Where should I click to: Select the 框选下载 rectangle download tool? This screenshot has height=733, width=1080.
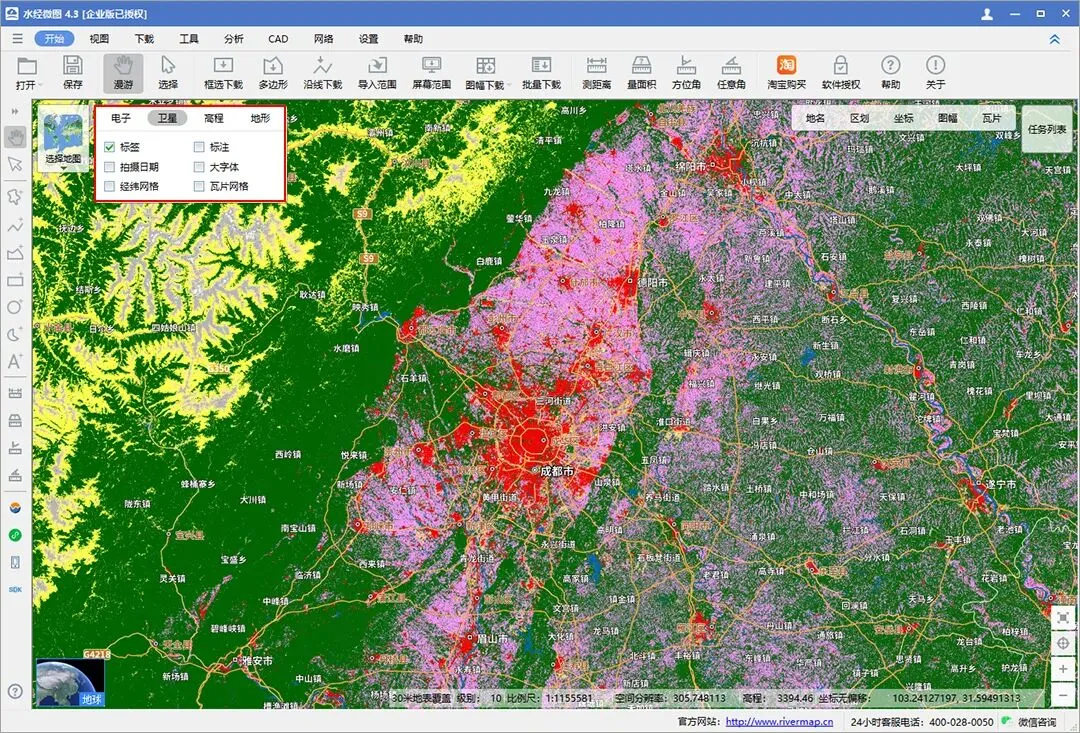click(223, 73)
